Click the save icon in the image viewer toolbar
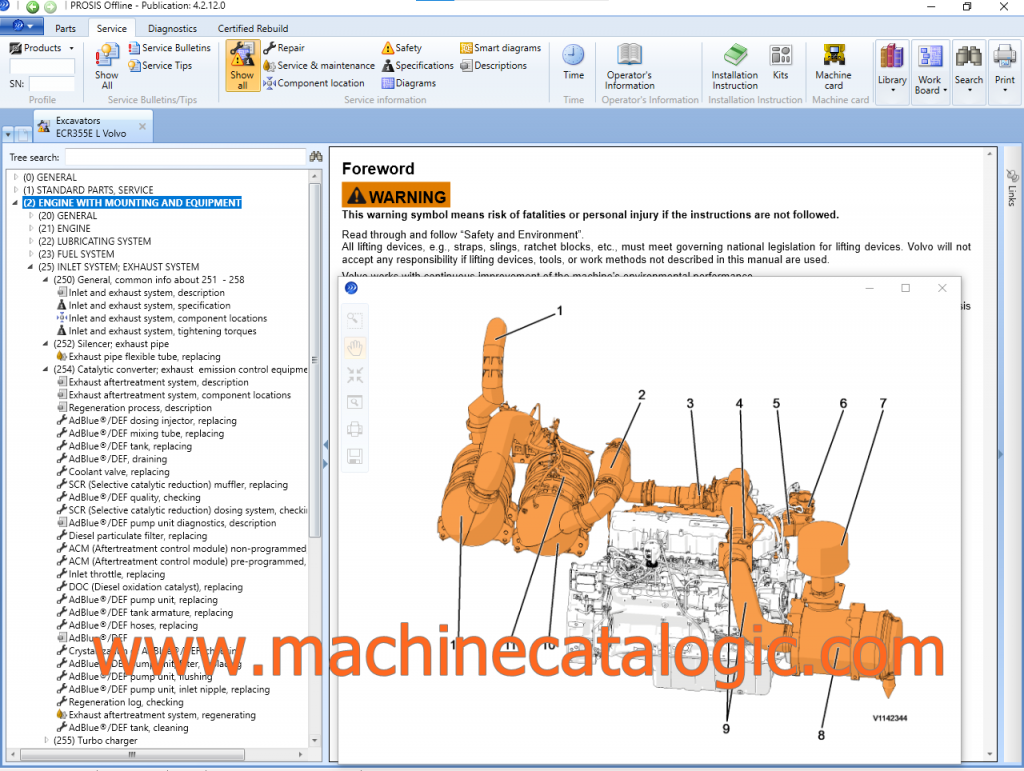1024x771 pixels. 354,457
